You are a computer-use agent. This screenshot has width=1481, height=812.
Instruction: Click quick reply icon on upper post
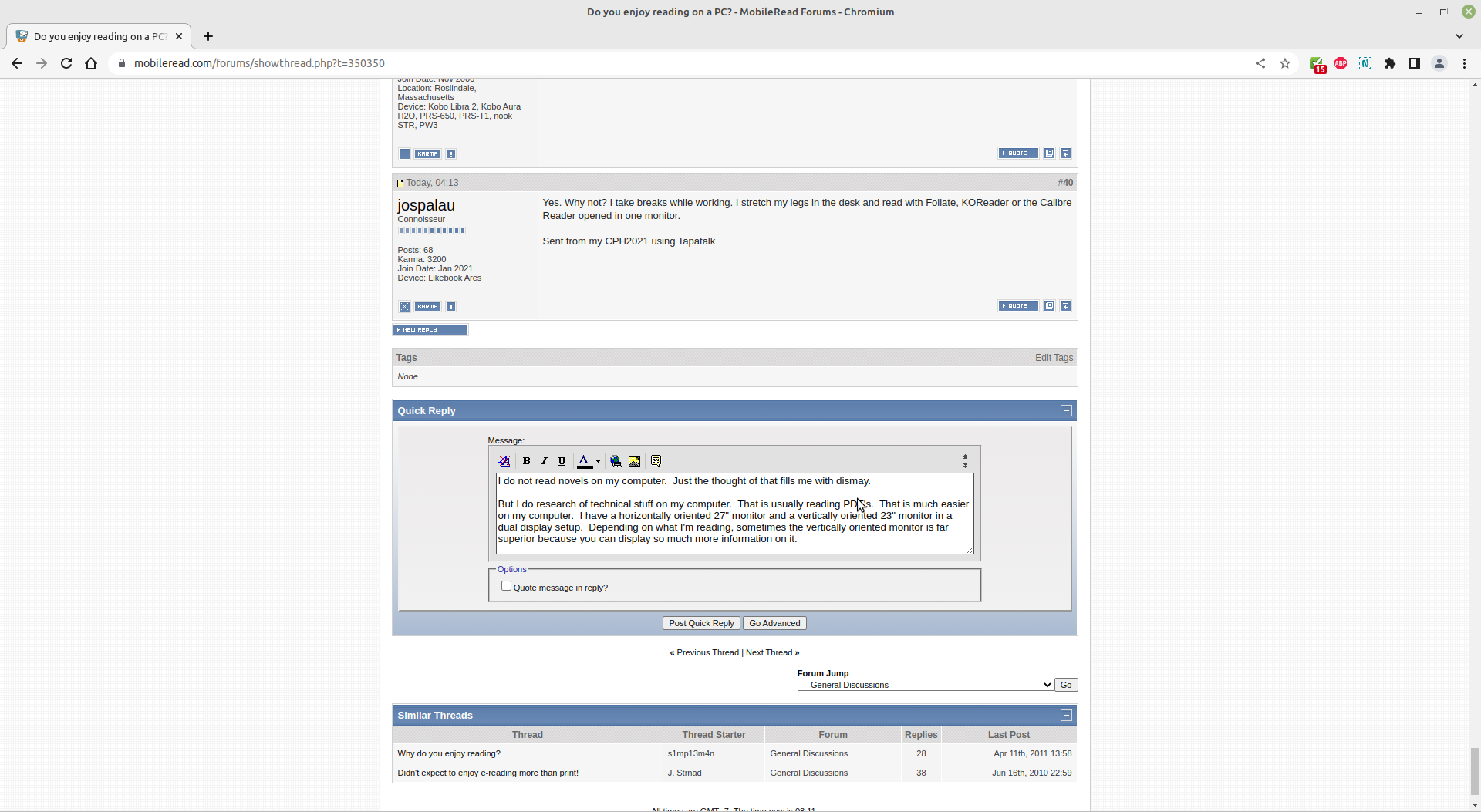coord(1066,153)
